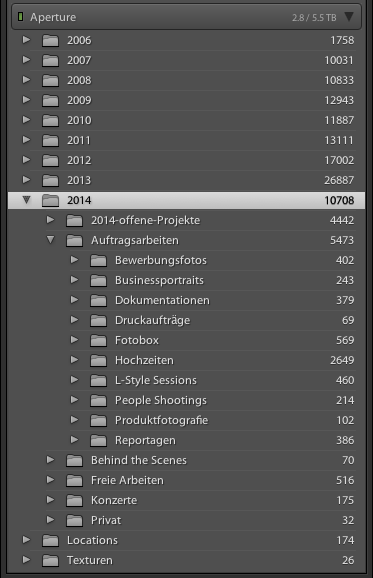The image size is (373, 578).
Task: Expand the Locations folder triangle
Action: 26,540
